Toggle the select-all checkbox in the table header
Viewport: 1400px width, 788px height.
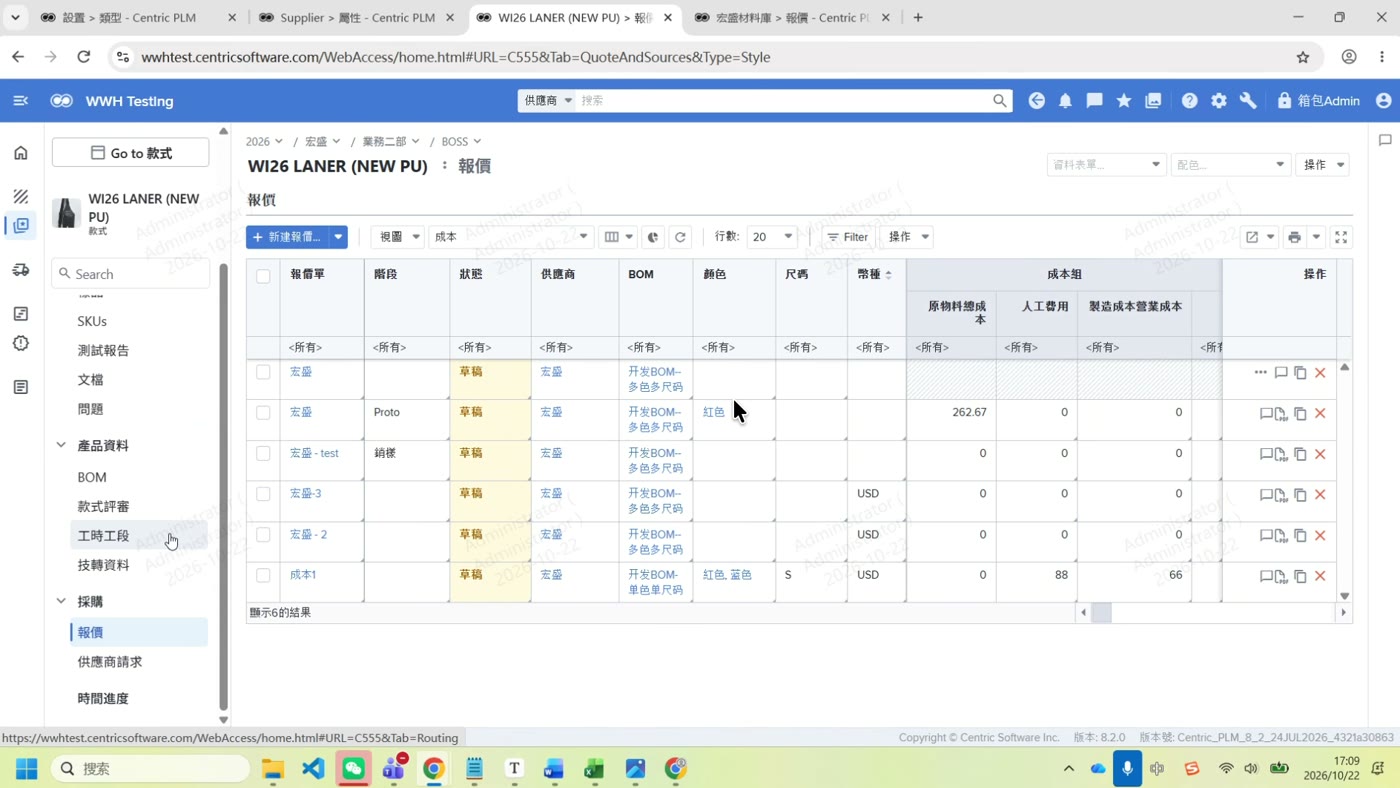pos(263,276)
